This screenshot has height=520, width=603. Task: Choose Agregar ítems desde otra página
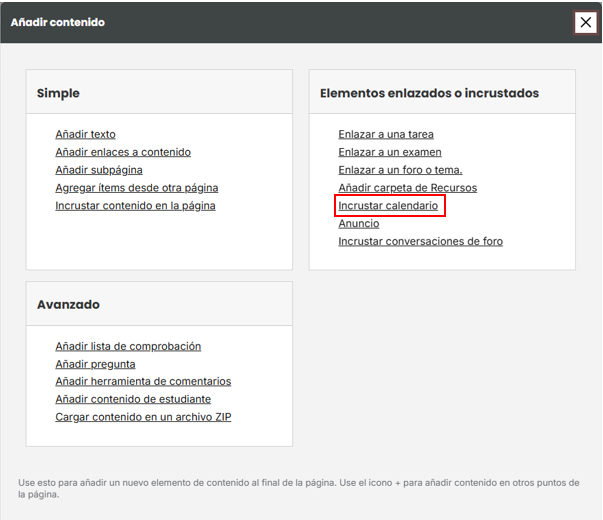click(x=137, y=188)
